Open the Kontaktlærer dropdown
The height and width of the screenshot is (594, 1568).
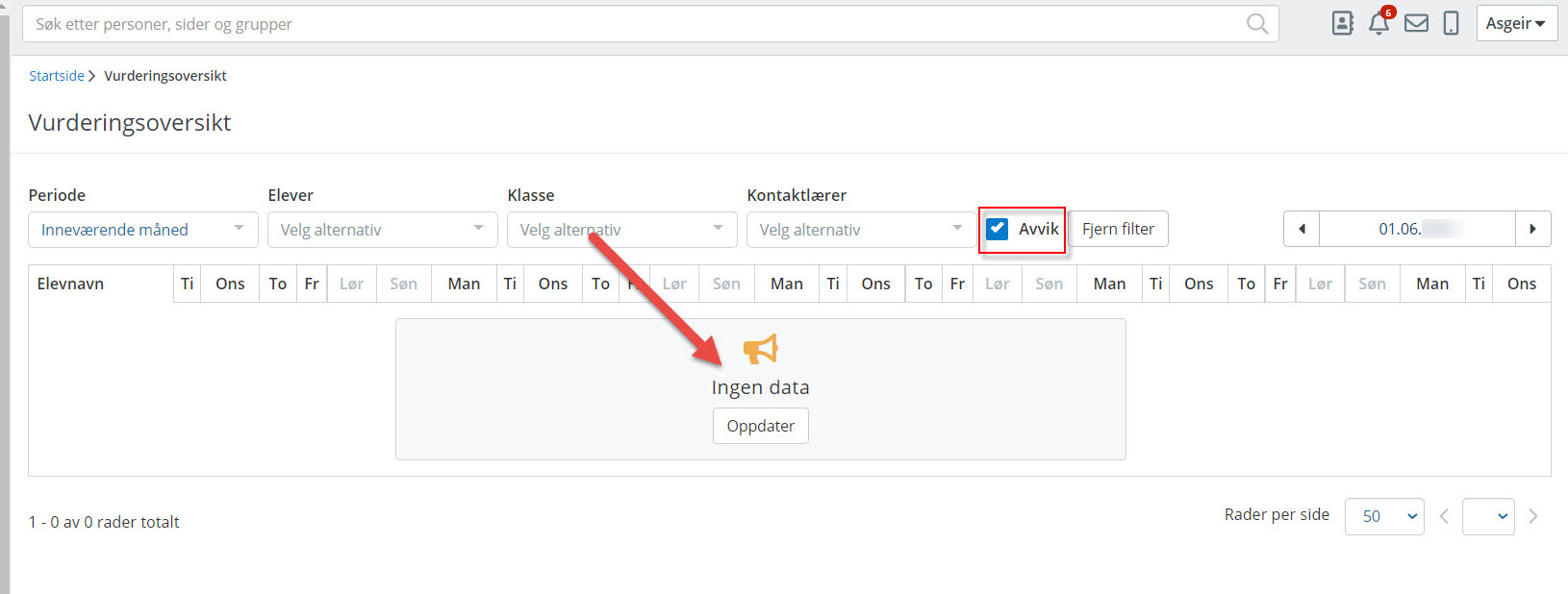[x=861, y=230]
